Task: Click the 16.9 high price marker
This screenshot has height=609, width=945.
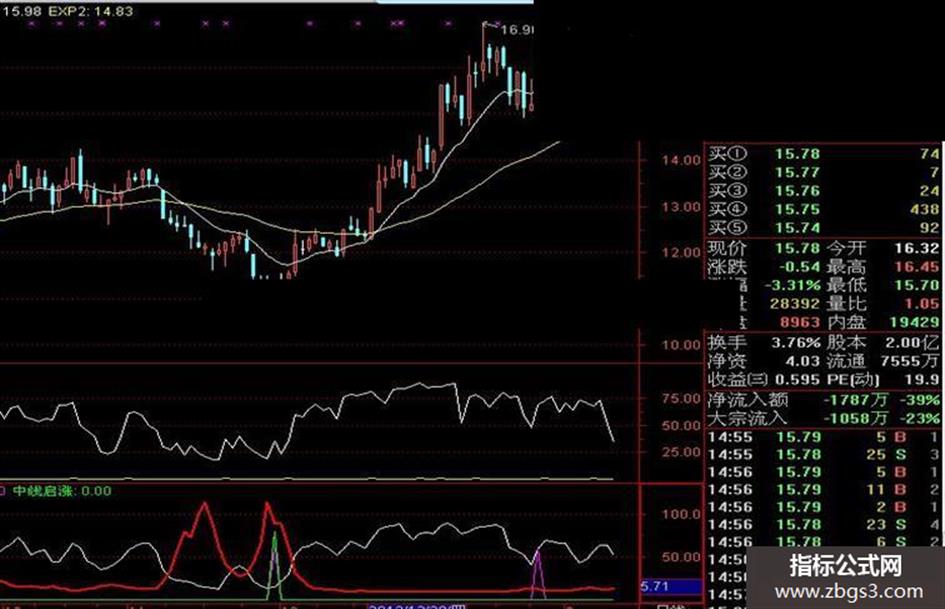Action: click(x=516, y=30)
